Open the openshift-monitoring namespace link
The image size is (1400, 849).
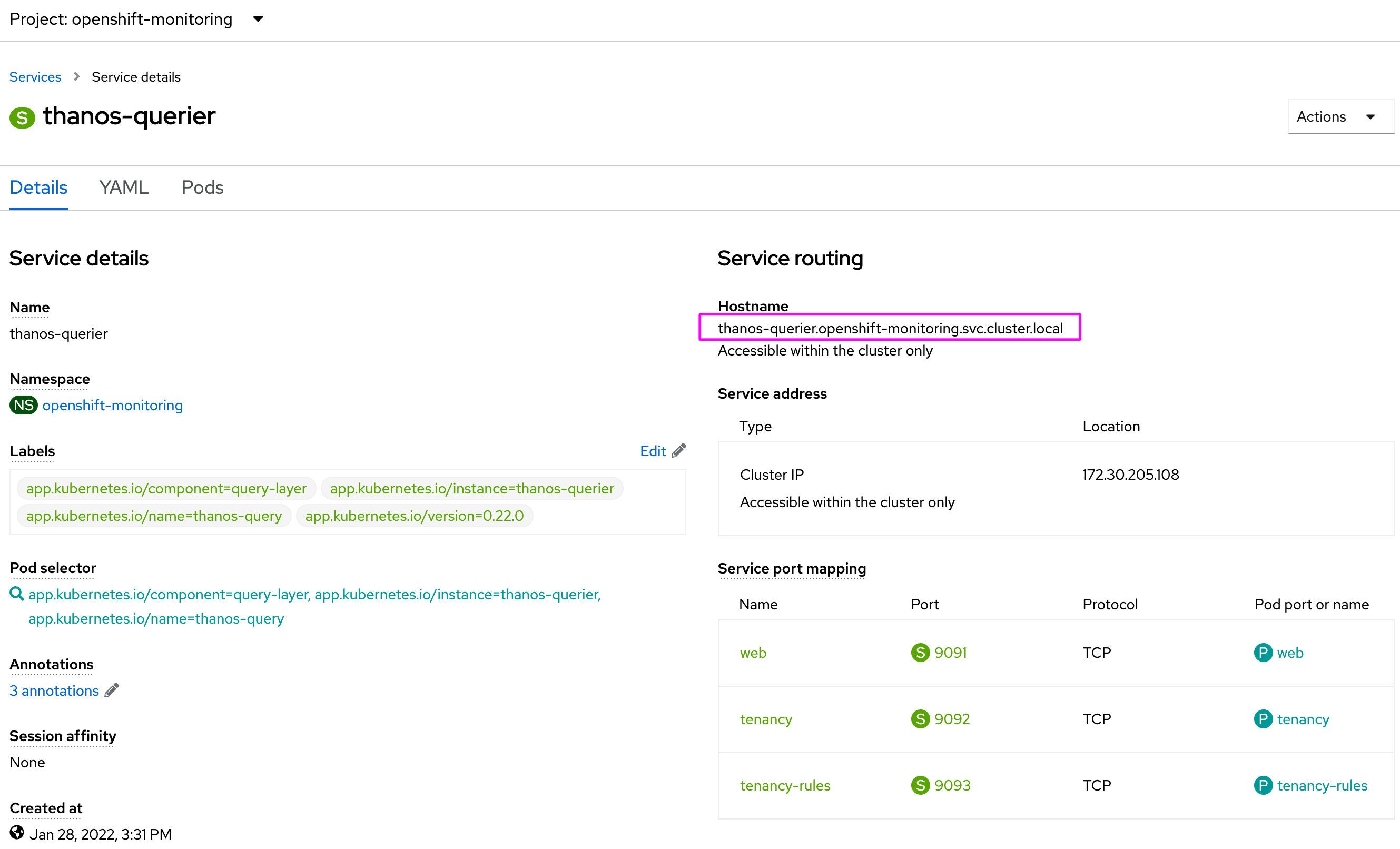[x=113, y=405]
